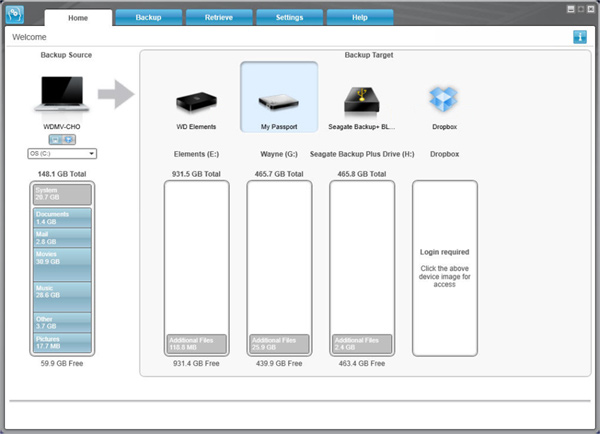Click the WD SmartWare logo icon
Viewport: 600px width, 434px height.
15,15
